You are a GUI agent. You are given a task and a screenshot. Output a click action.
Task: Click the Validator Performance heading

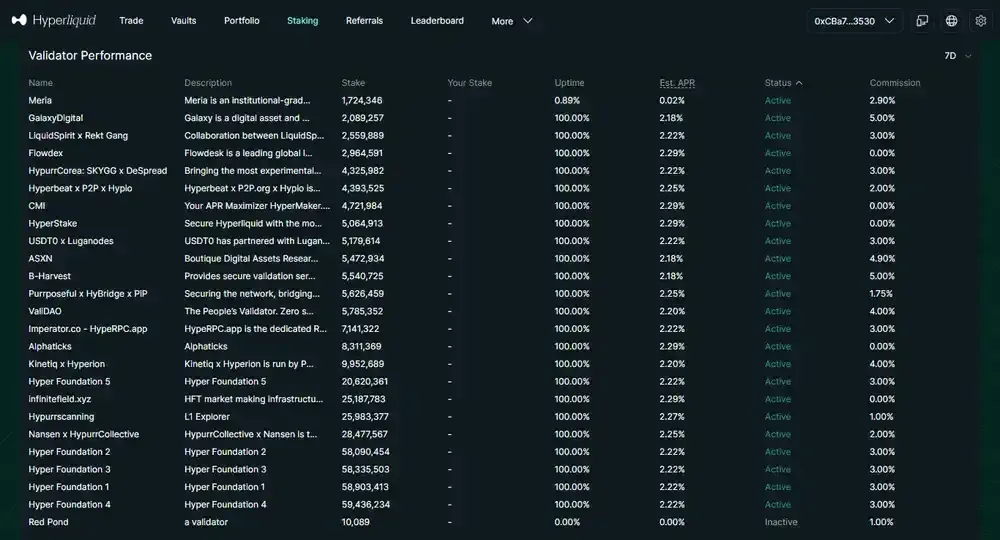[x=90, y=55]
